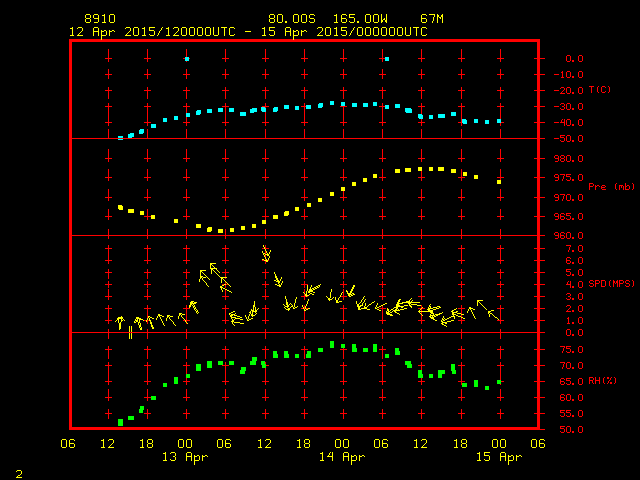This screenshot has height=480, width=640.
Task: Click the 'T(C)' temperature axis title
Action: point(600,89)
